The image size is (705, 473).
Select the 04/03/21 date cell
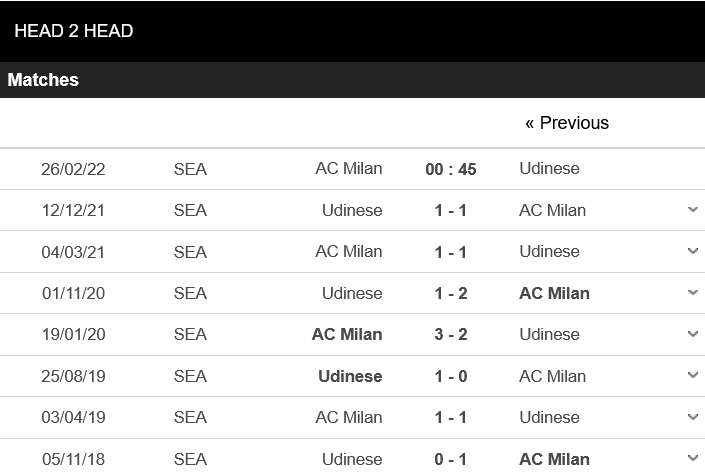click(73, 252)
